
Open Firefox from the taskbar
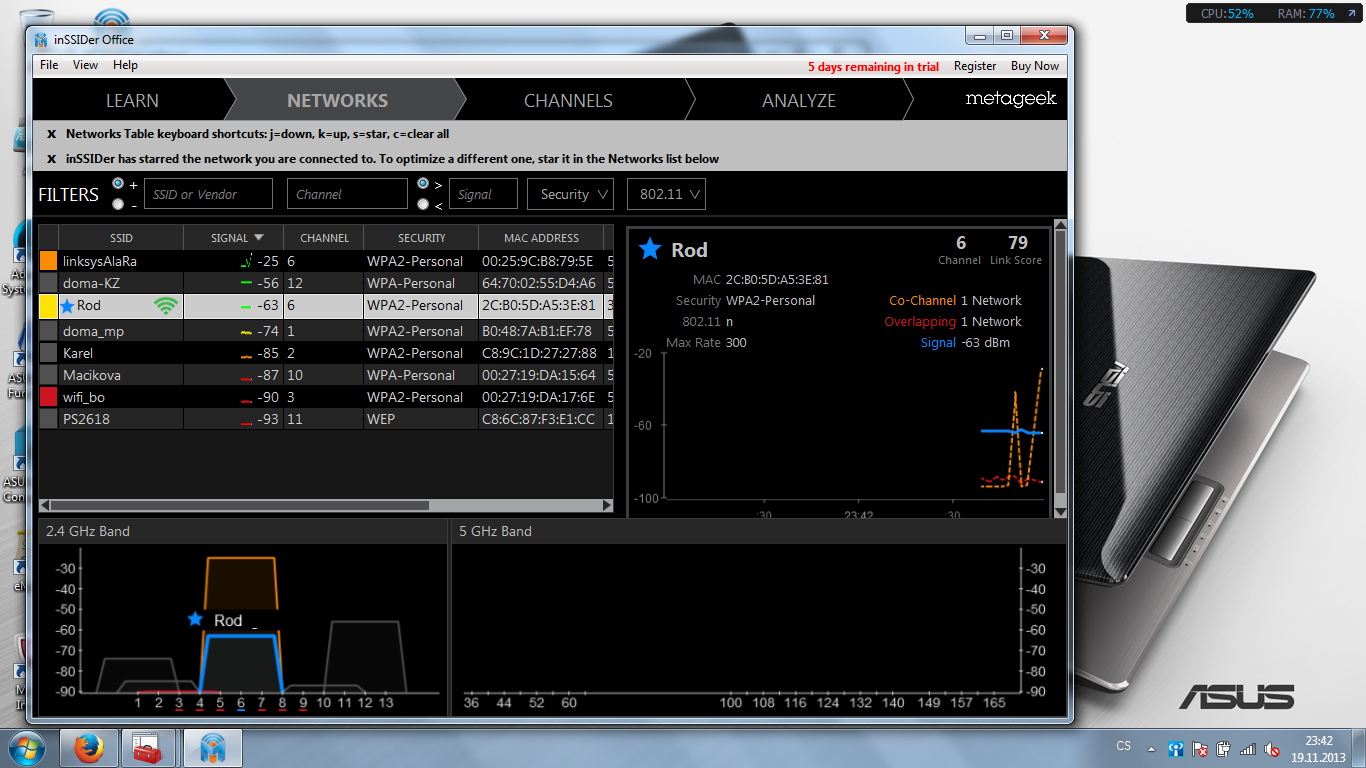[x=89, y=747]
